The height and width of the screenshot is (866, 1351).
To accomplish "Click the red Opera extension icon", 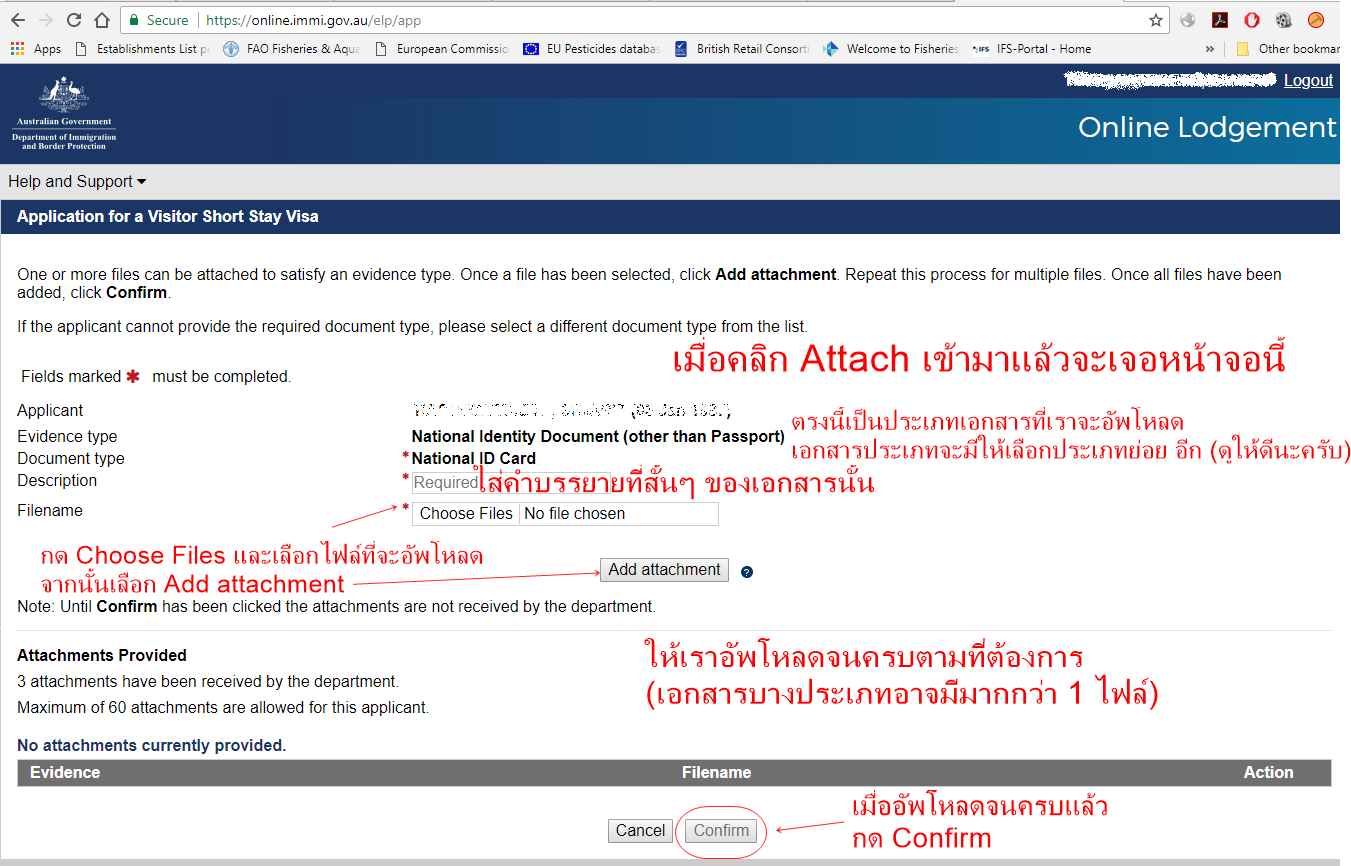I will pos(1252,20).
